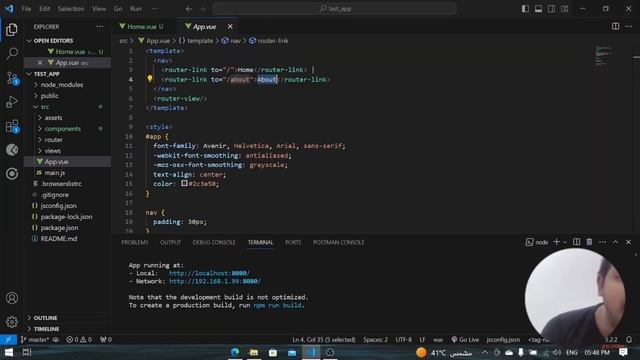Viewport: 640px width, 360px height.
Task: Click the remote window status bar icon
Action: click(9, 340)
